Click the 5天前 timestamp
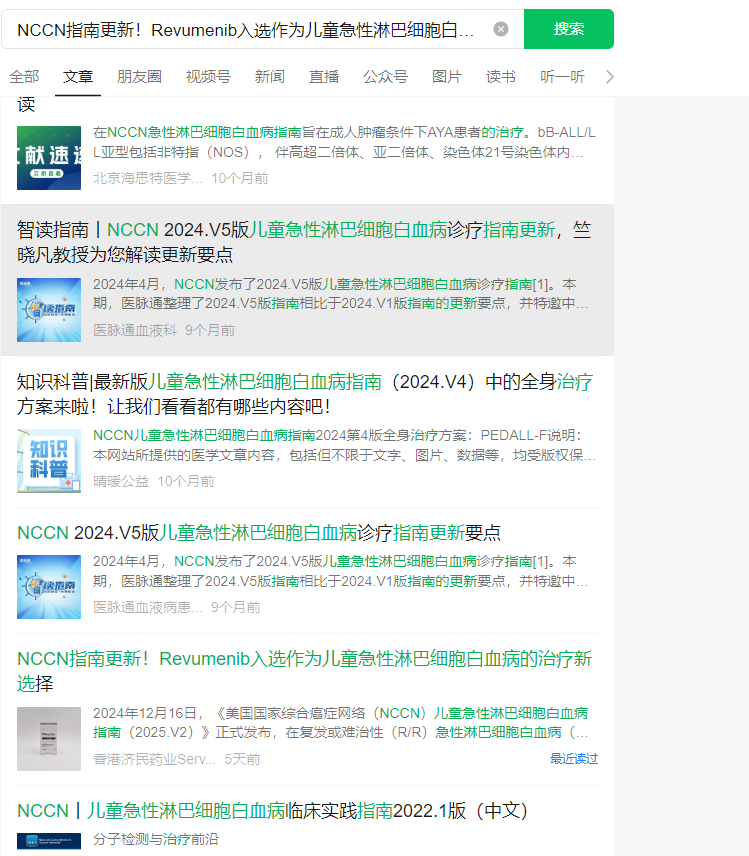The width and height of the screenshot is (749, 856). (242, 759)
